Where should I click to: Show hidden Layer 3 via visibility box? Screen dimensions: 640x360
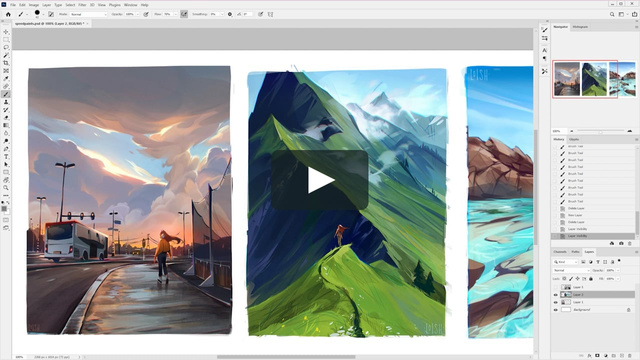[x=555, y=287]
